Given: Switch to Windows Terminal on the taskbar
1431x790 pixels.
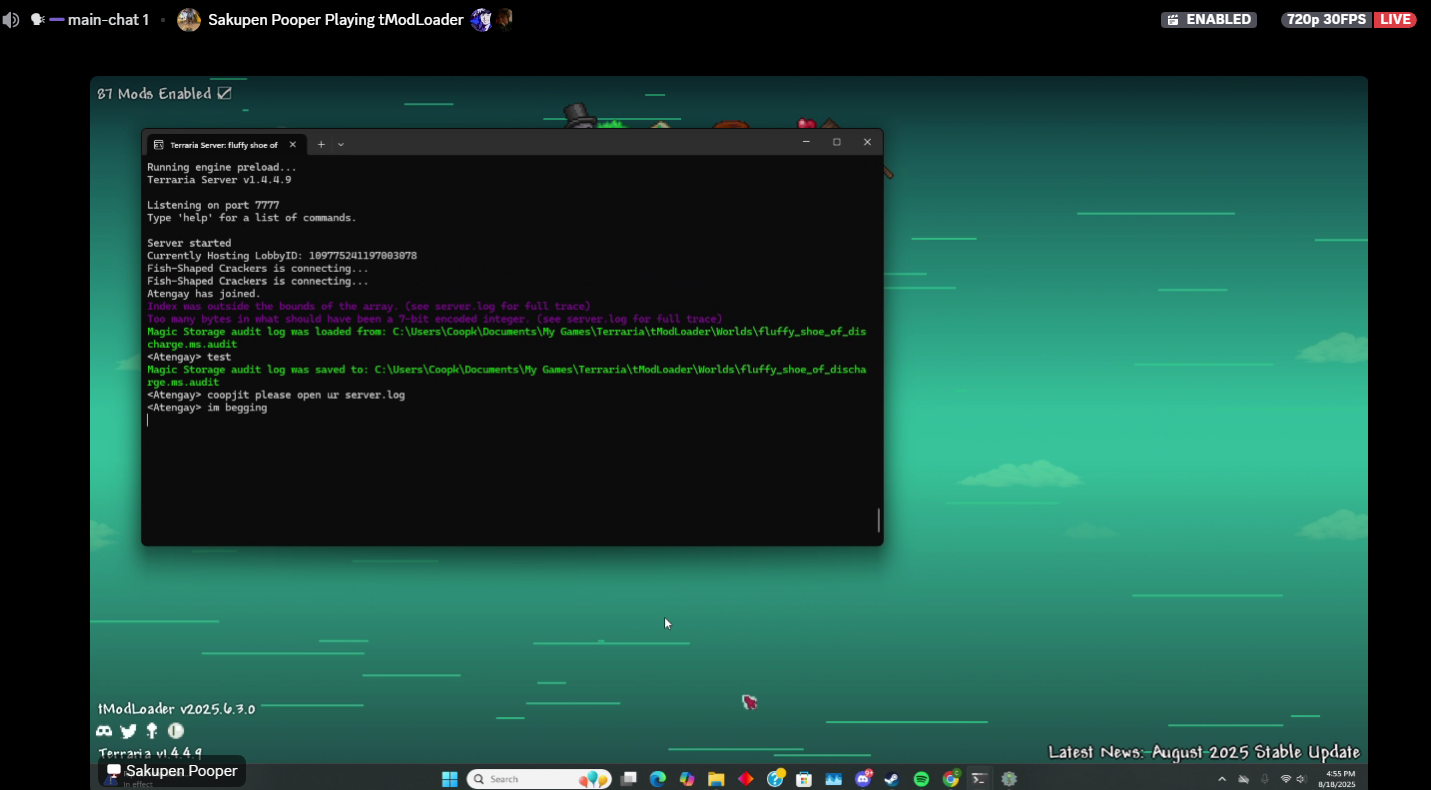Looking at the screenshot, I should [979, 779].
